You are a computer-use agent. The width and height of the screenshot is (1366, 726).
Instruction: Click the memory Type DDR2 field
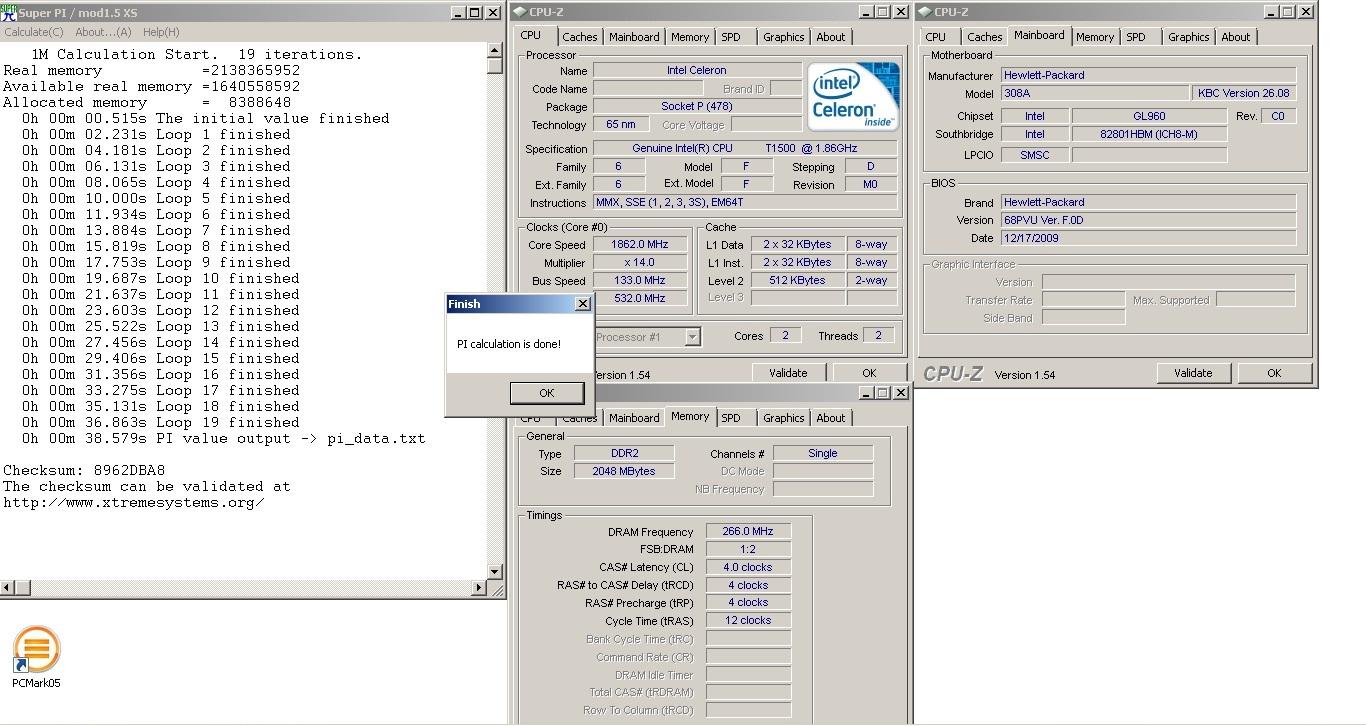pos(624,453)
